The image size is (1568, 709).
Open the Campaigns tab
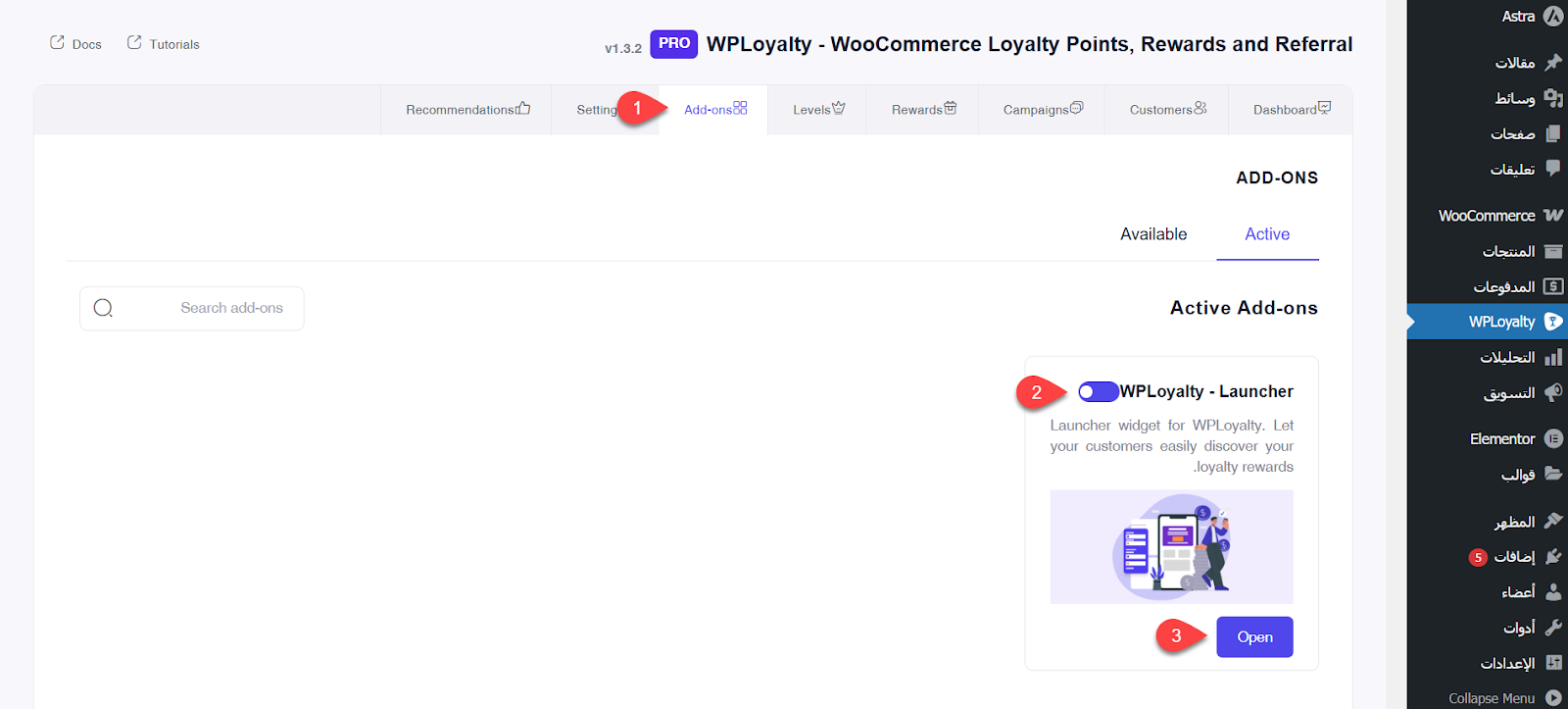(1042, 110)
